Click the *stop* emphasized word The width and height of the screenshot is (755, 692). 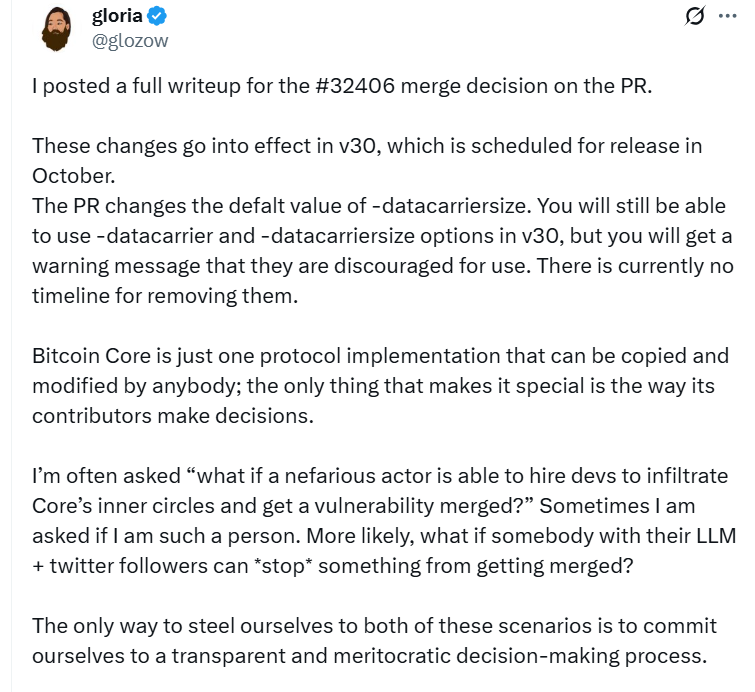click(x=283, y=566)
